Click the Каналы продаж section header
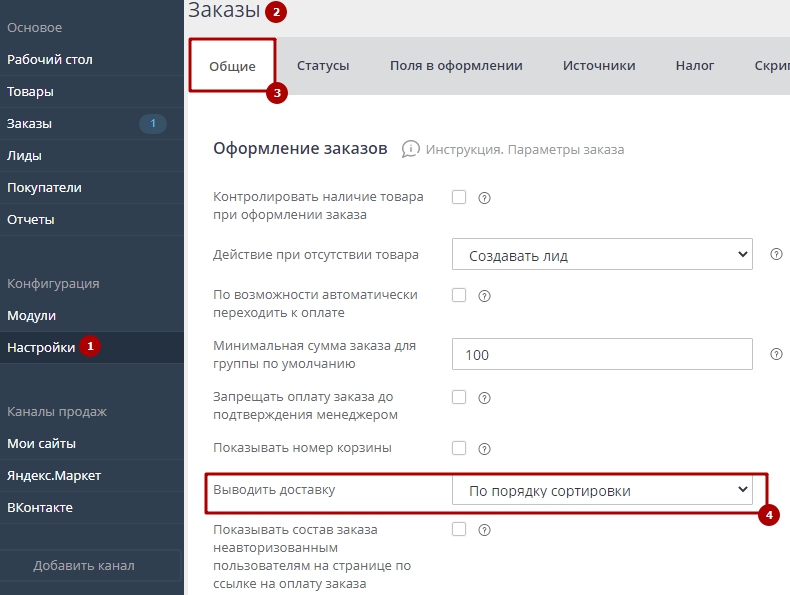790x595 pixels. pyautogui.click(x=57, y=412)
